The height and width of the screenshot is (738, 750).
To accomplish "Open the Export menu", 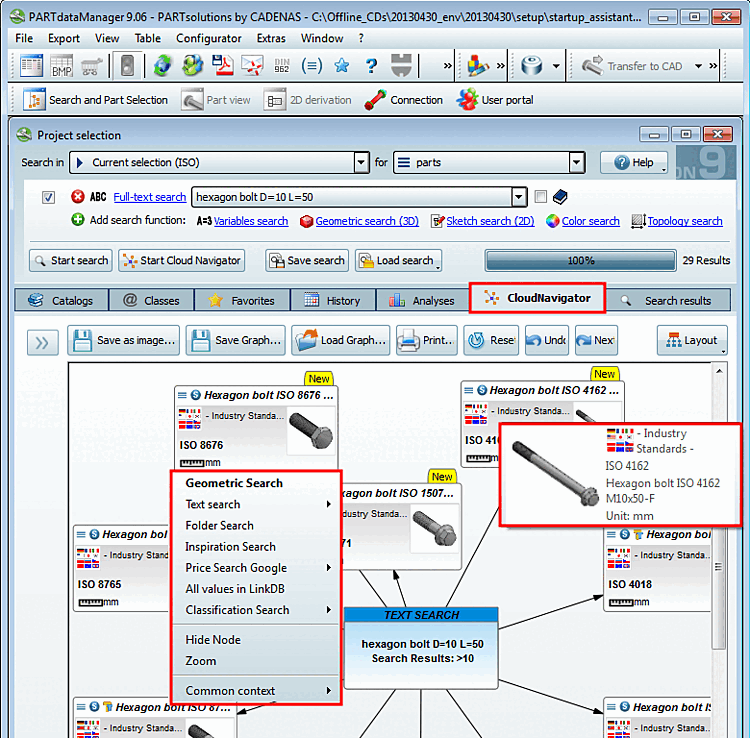I will [x=64, y=38].
